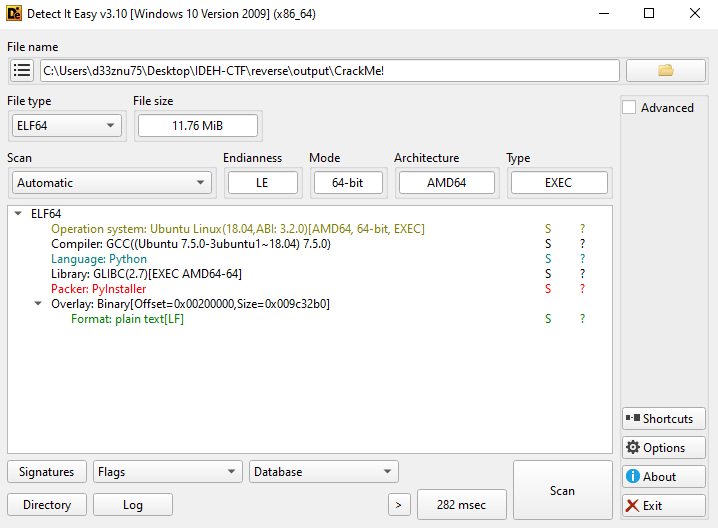718x528 pixels.
Task: Open the Database dropdown
Action: point(324,472)
